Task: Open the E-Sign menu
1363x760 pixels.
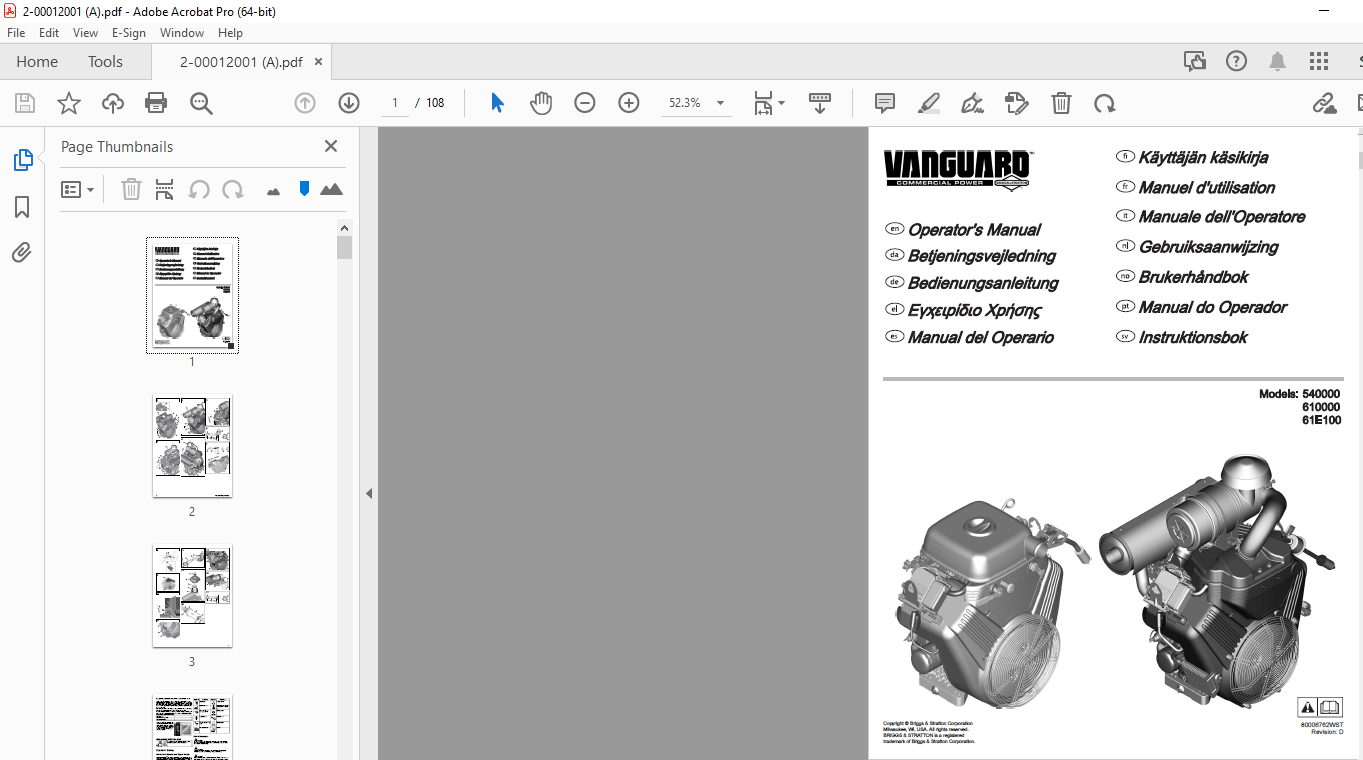Action: tap(129, 33)
